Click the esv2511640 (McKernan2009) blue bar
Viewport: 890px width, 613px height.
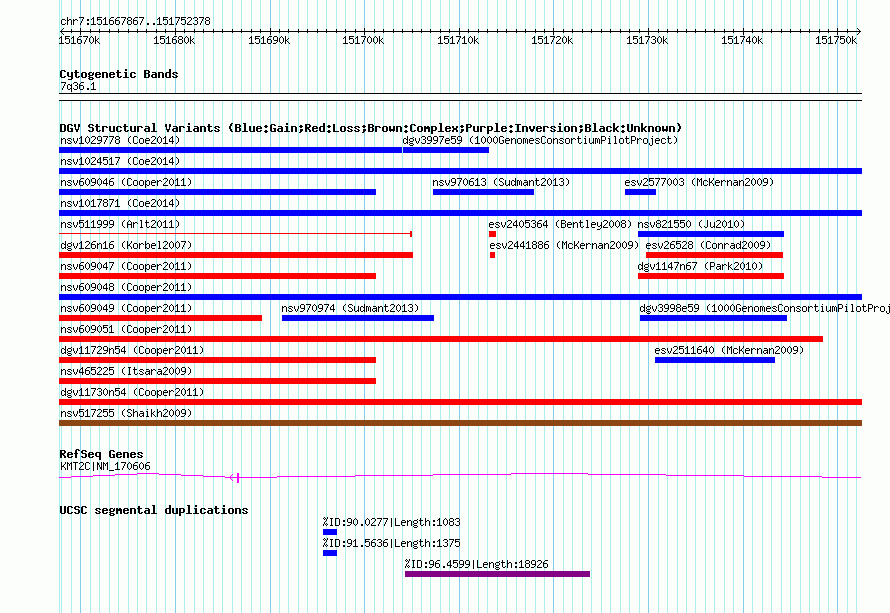click(x=715, y=360)
